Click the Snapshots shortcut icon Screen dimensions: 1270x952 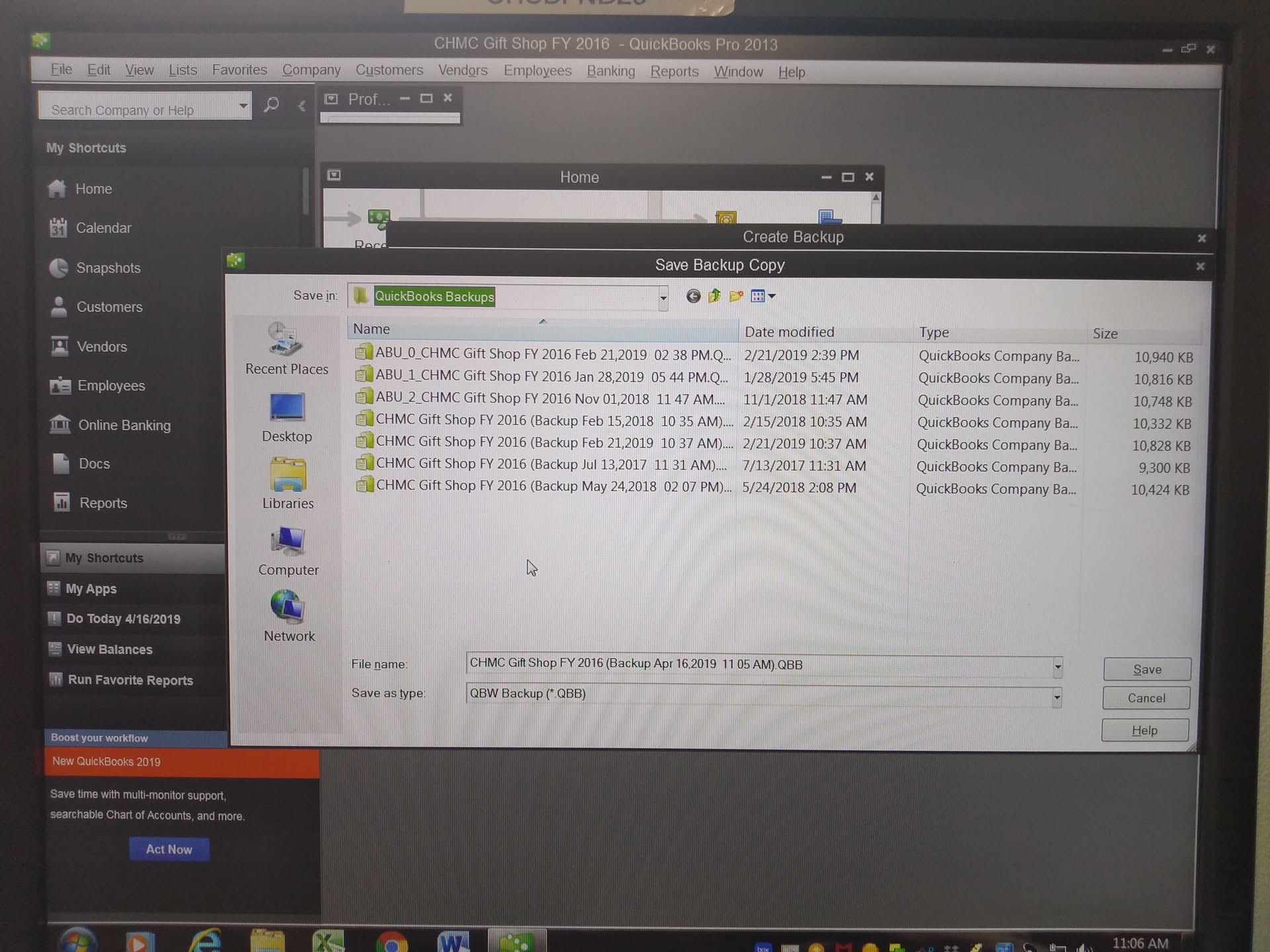(59, 268)
